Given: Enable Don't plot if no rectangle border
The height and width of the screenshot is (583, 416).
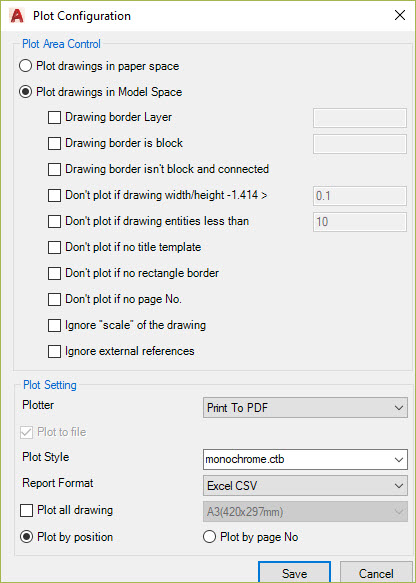Looking at the screenshot, I should [x=54, y=274].
